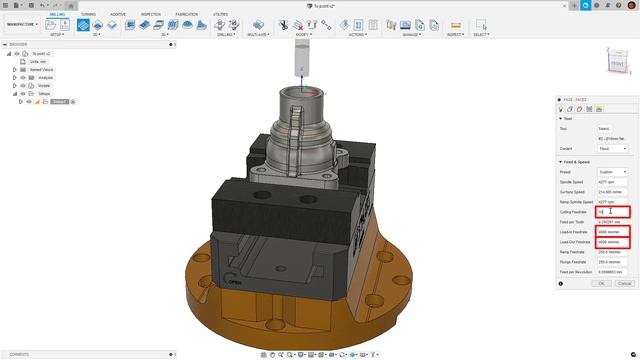Image resolution: width=640 pixels, height=360 pixels.
Task: Select the 3D Pocket Clearing icon
Action: 144,25
